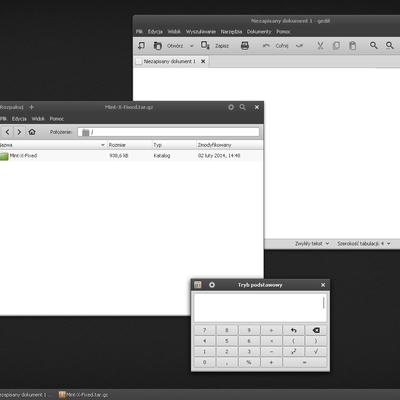The image size is (400, 400).
Task: Open the Wyszukiwanie menu in gedit
Action: (x=201, y=32)
